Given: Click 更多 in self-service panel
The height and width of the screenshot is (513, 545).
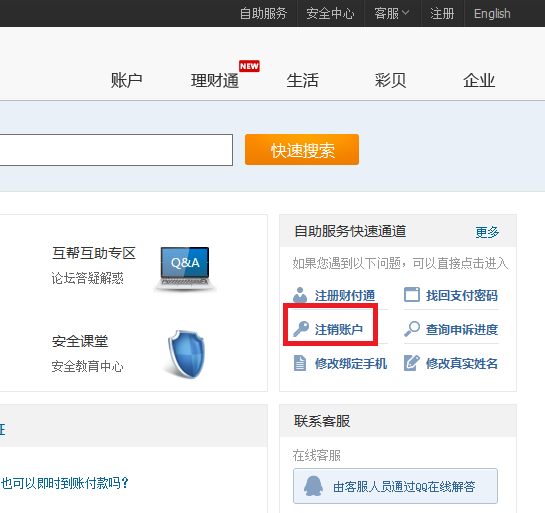Looking at the screenshot, I should click(487, 232).
